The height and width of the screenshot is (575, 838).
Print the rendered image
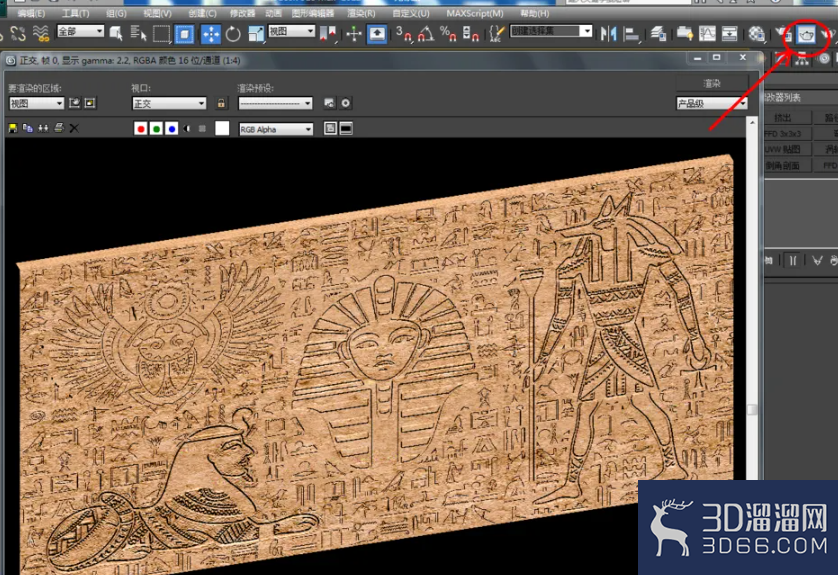59,128
